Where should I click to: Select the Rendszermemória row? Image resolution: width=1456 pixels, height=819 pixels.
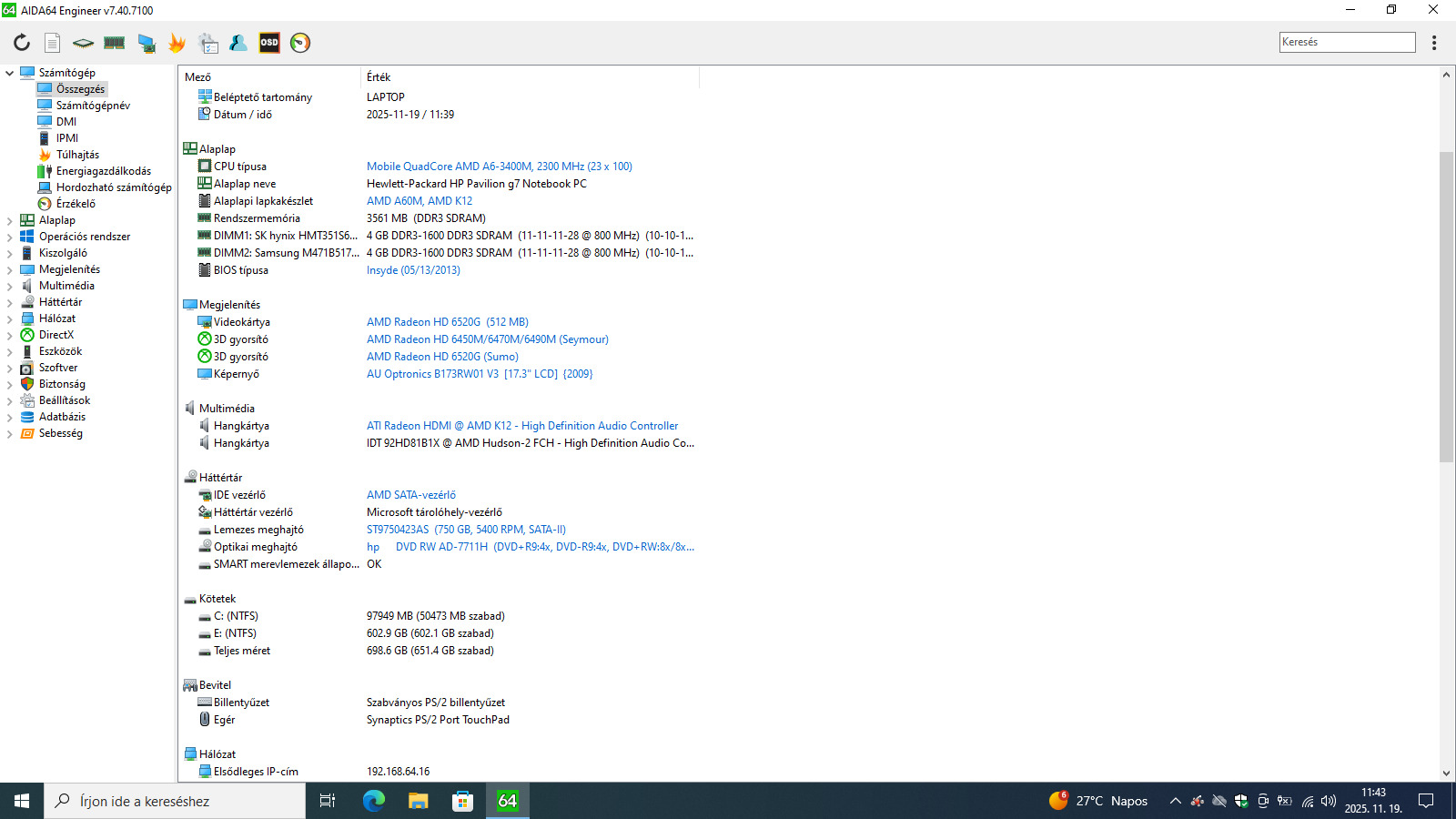[x=440, y=218]
